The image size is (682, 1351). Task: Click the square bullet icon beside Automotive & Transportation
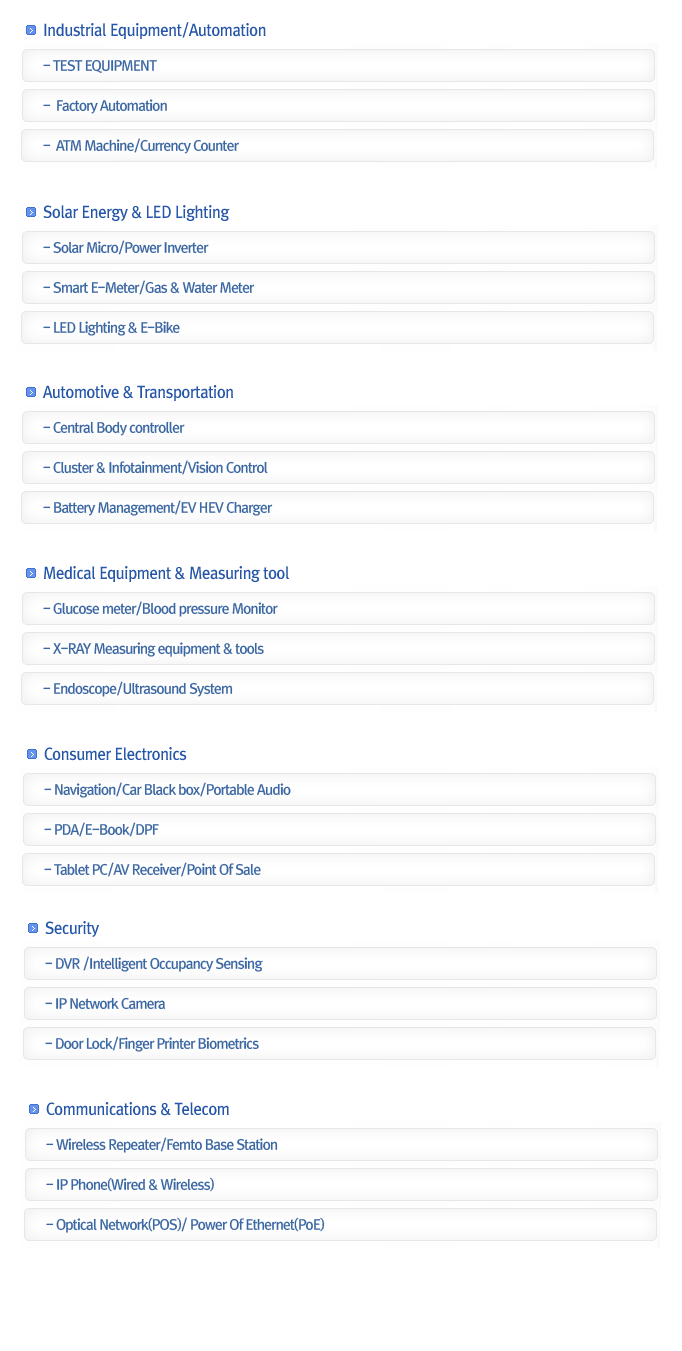[31, 393]
